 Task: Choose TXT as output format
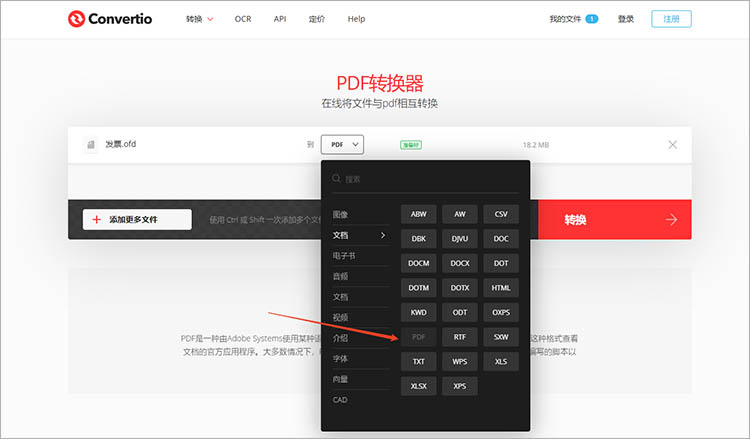(x=419, y=362)
